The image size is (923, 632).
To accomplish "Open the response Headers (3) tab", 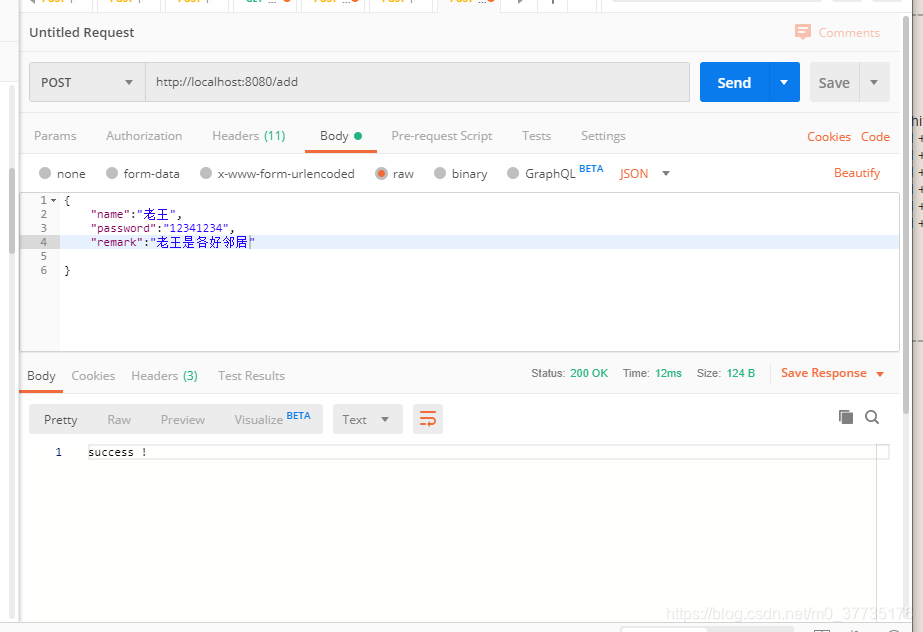I will (164, 375).
